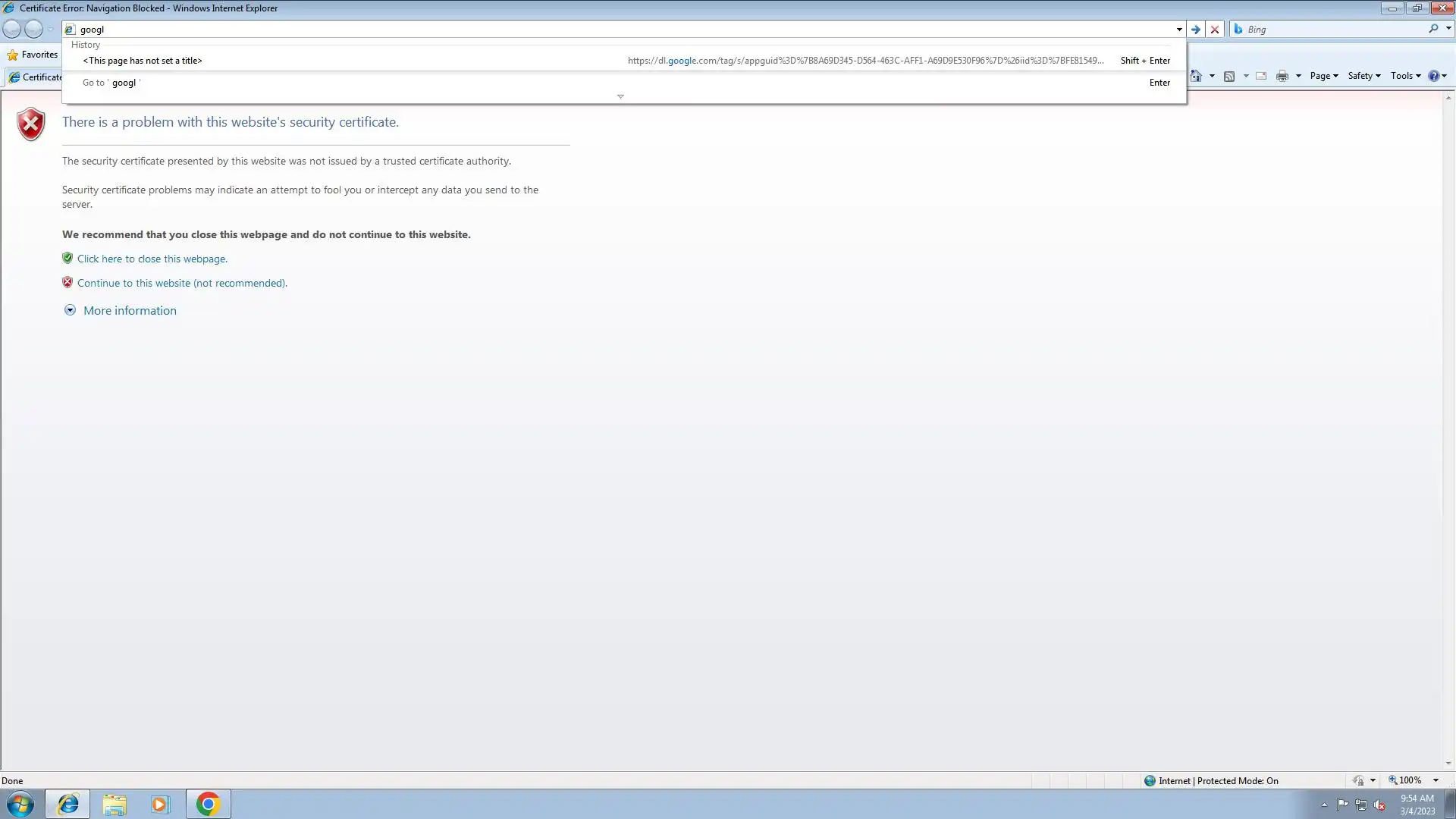Screen dimensions: 1456x819
Task: Click the Read Mail envelope icon
Action: click(x=1261, y=76)
